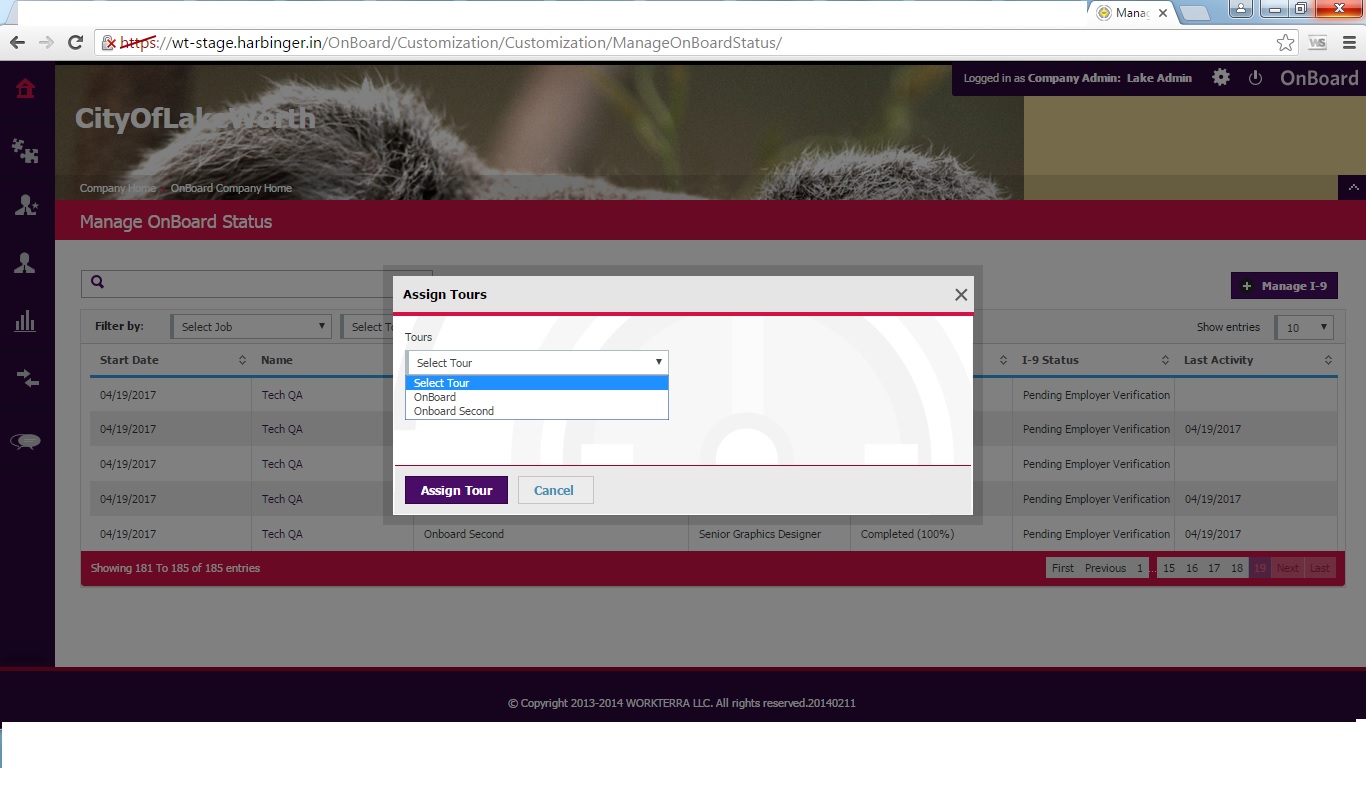Click the power logout icon
This screenshot has width=1366, height=812.
(x=1255, y=78)
